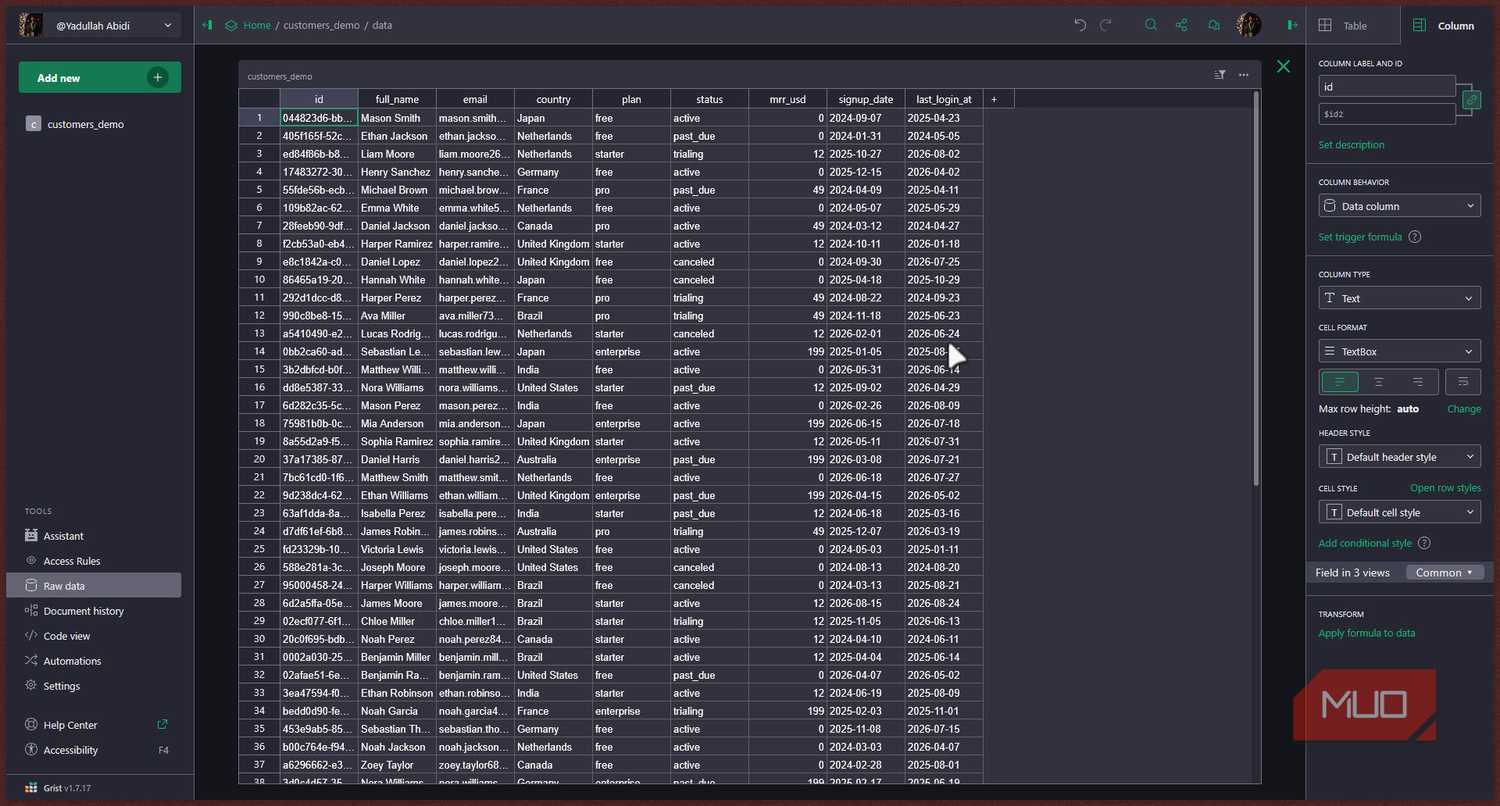Open the Common views dropdown

point(1444,573)
